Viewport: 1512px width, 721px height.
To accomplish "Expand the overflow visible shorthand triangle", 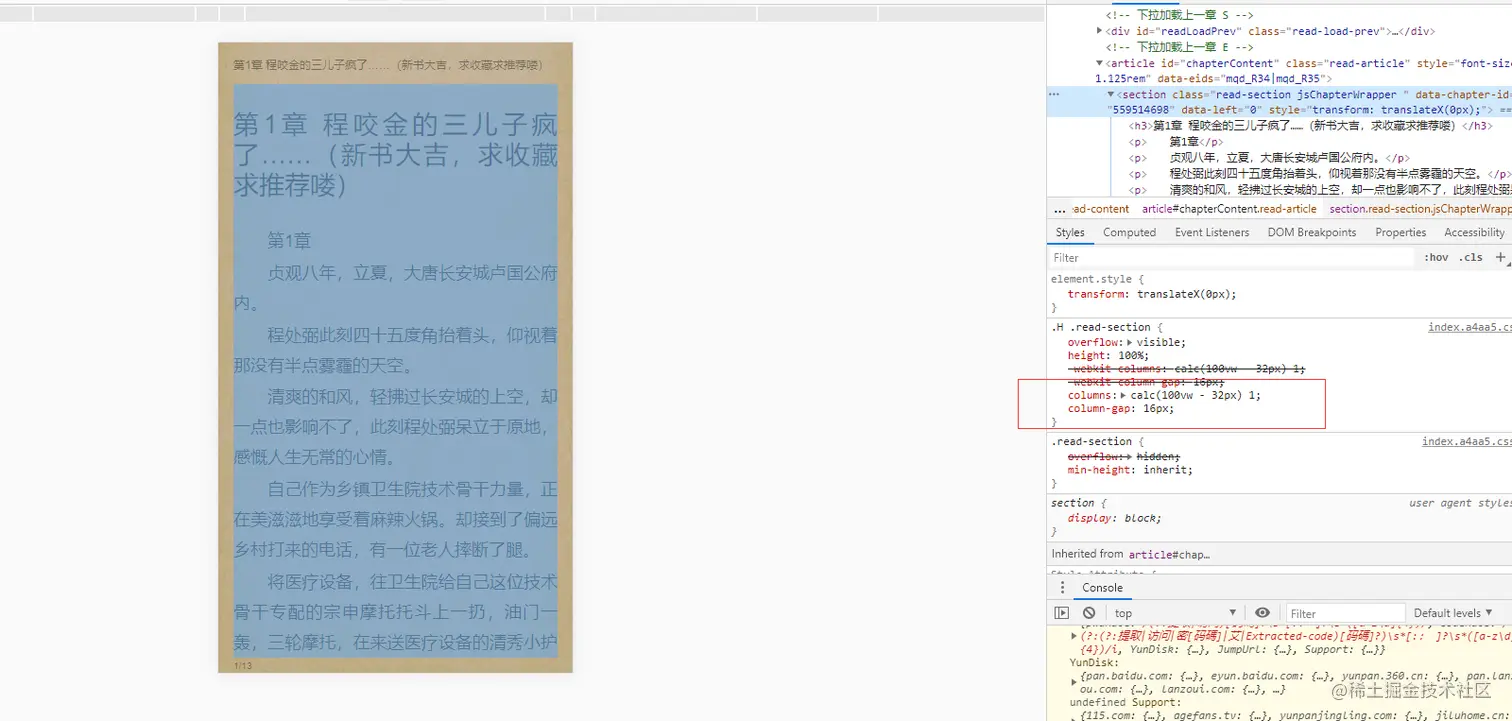I will (1130, 342).
